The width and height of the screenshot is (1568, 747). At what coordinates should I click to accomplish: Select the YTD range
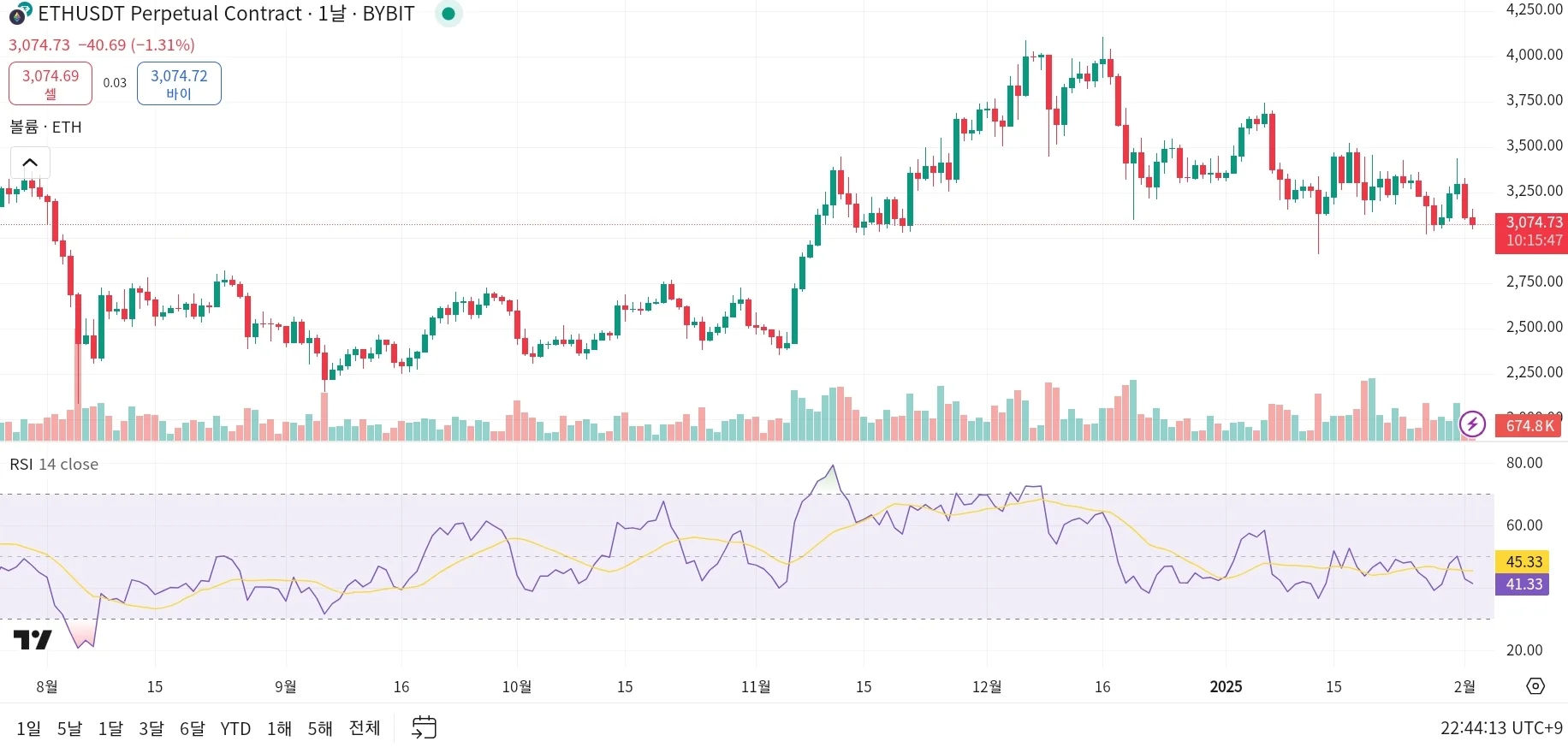click(235, 728)
